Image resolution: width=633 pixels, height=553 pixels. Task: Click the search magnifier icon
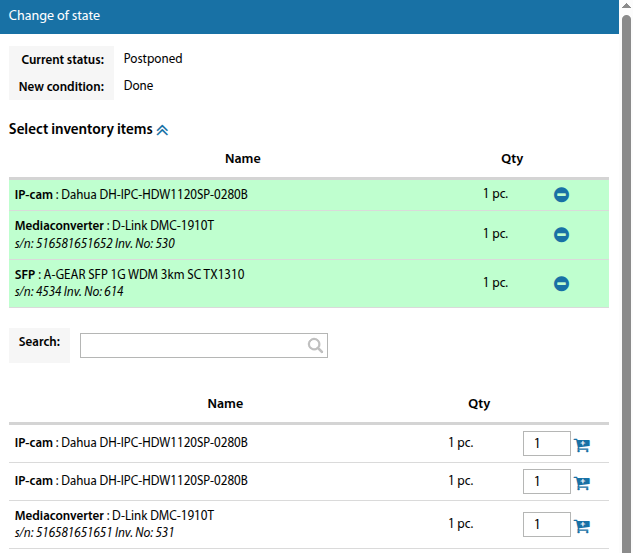pos(315,346)
